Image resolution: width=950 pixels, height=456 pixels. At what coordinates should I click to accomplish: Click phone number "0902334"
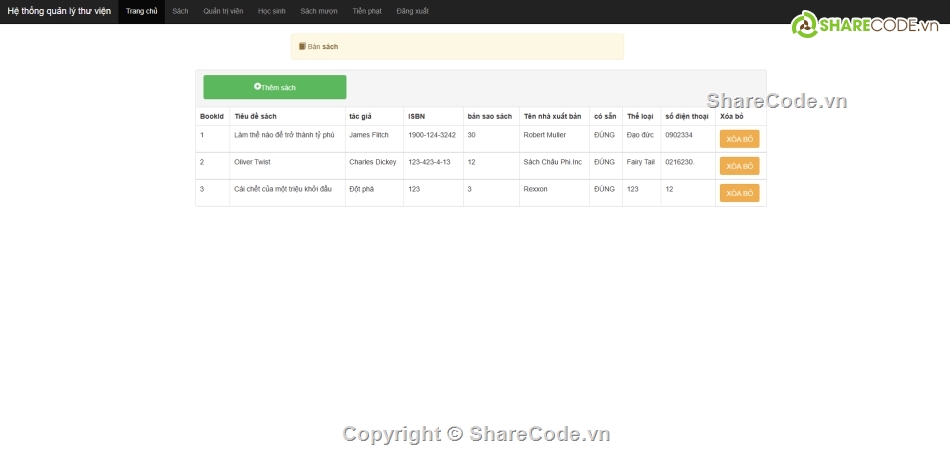(x=679, y=135)
